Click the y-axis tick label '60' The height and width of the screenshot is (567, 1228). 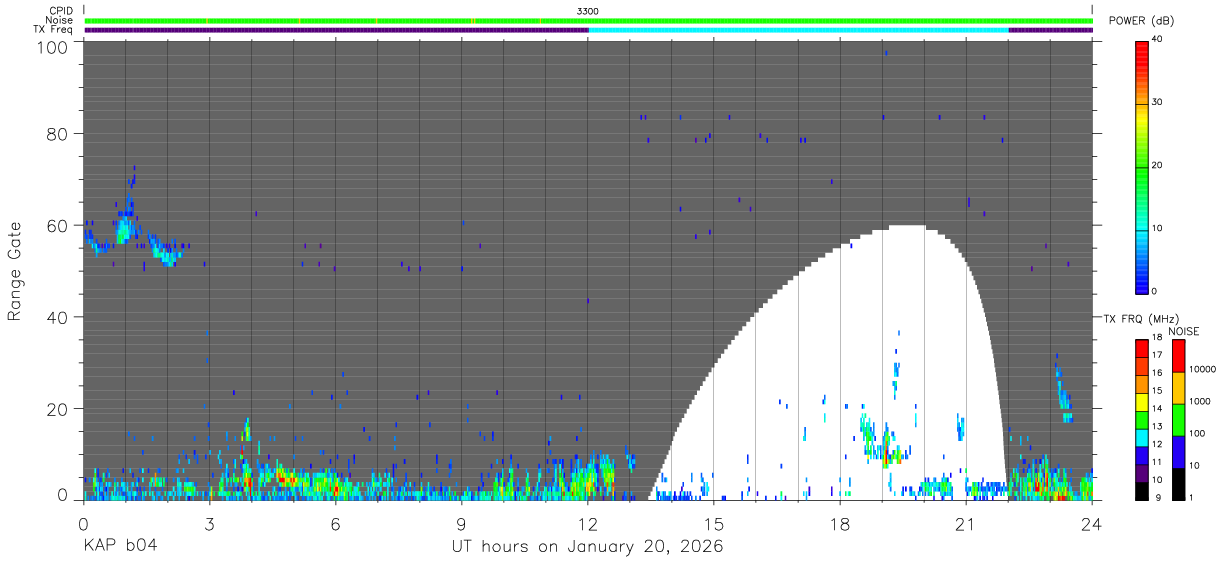pyautogui.click(x=57, y=225)
